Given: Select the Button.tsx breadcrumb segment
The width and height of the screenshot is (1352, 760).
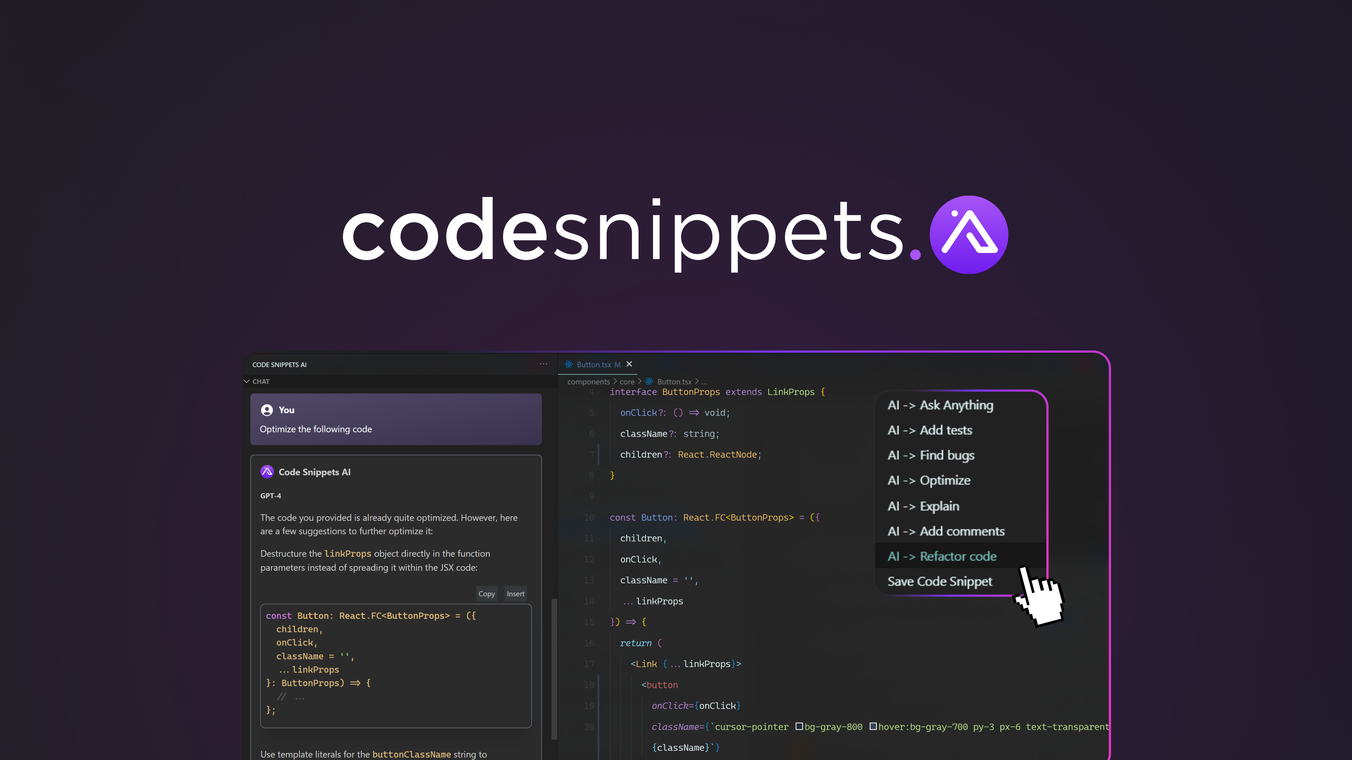Looking at the screenshot, I should [x=673, y=382].
